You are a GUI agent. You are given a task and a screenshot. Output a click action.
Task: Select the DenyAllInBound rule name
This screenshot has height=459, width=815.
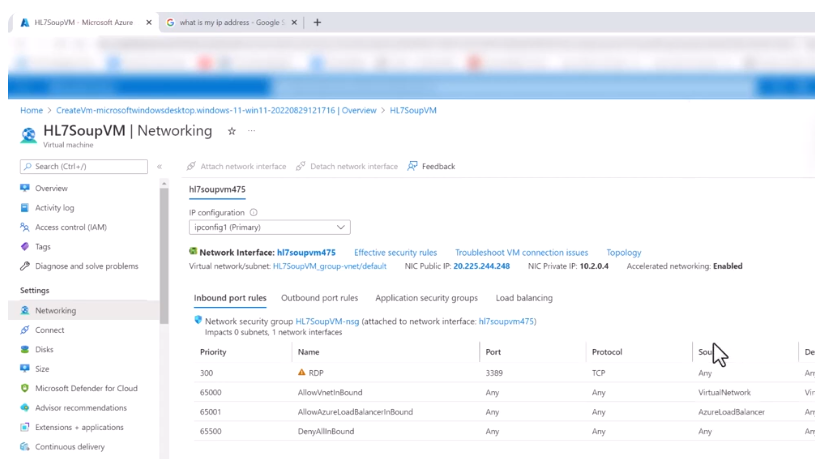pos(326,431)
